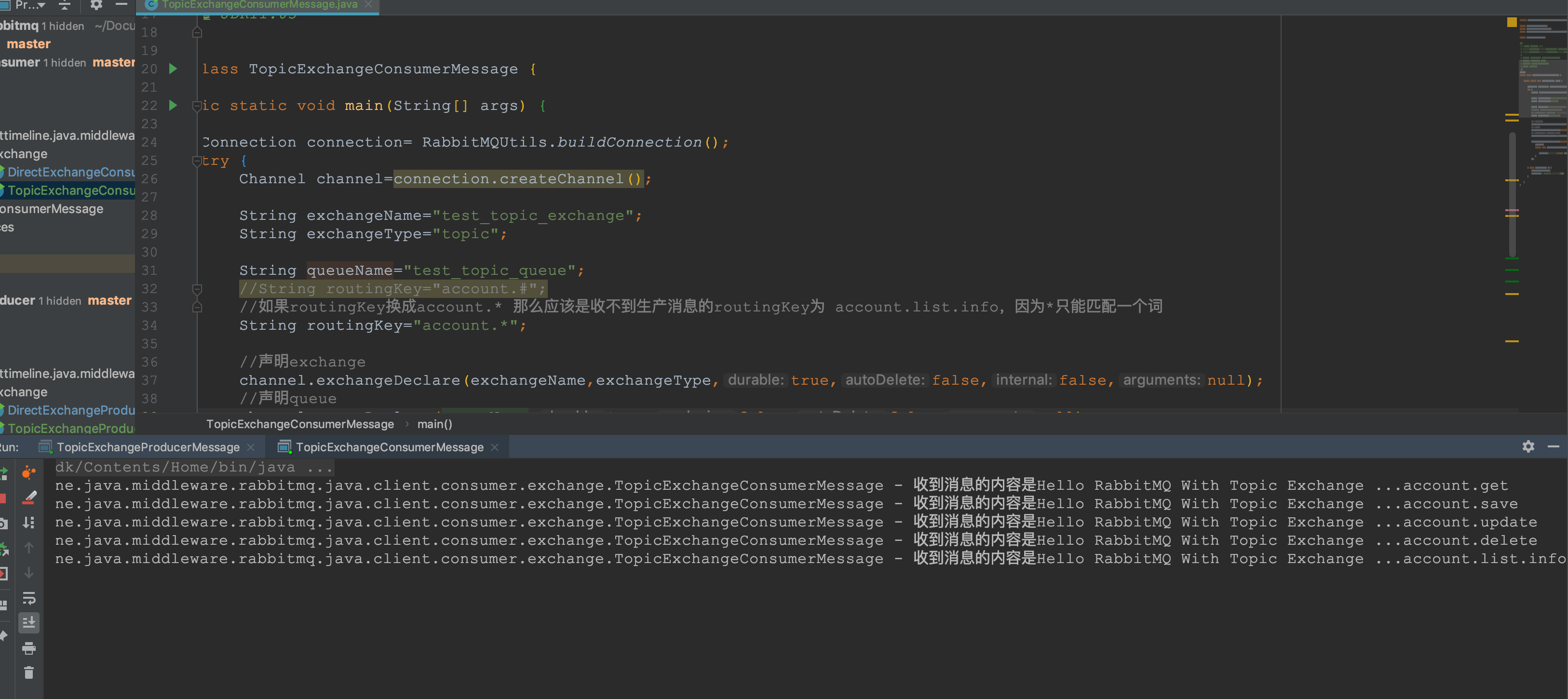Image resolution: width=1568 pixels, height=699 pixels.
Task: Close the TopicExchangeConsumerMessage run tab
Action: [x=495, y=447]
